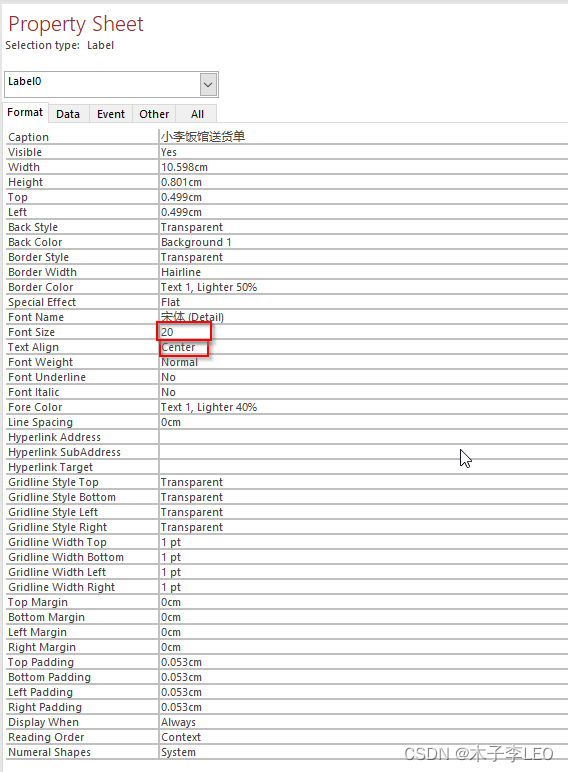Select the All tab
The width and height of the screenshot is (568, 772).
[197, 114]
